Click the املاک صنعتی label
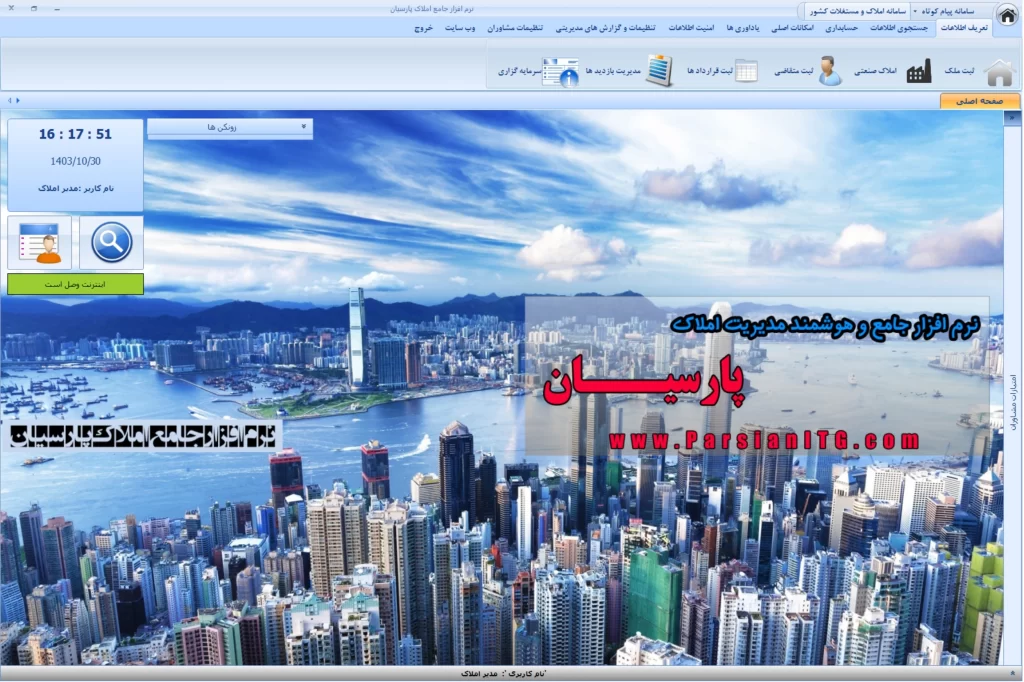This screenshot has height=682, width=1024. pyautogui.click(x=875, y=71)
